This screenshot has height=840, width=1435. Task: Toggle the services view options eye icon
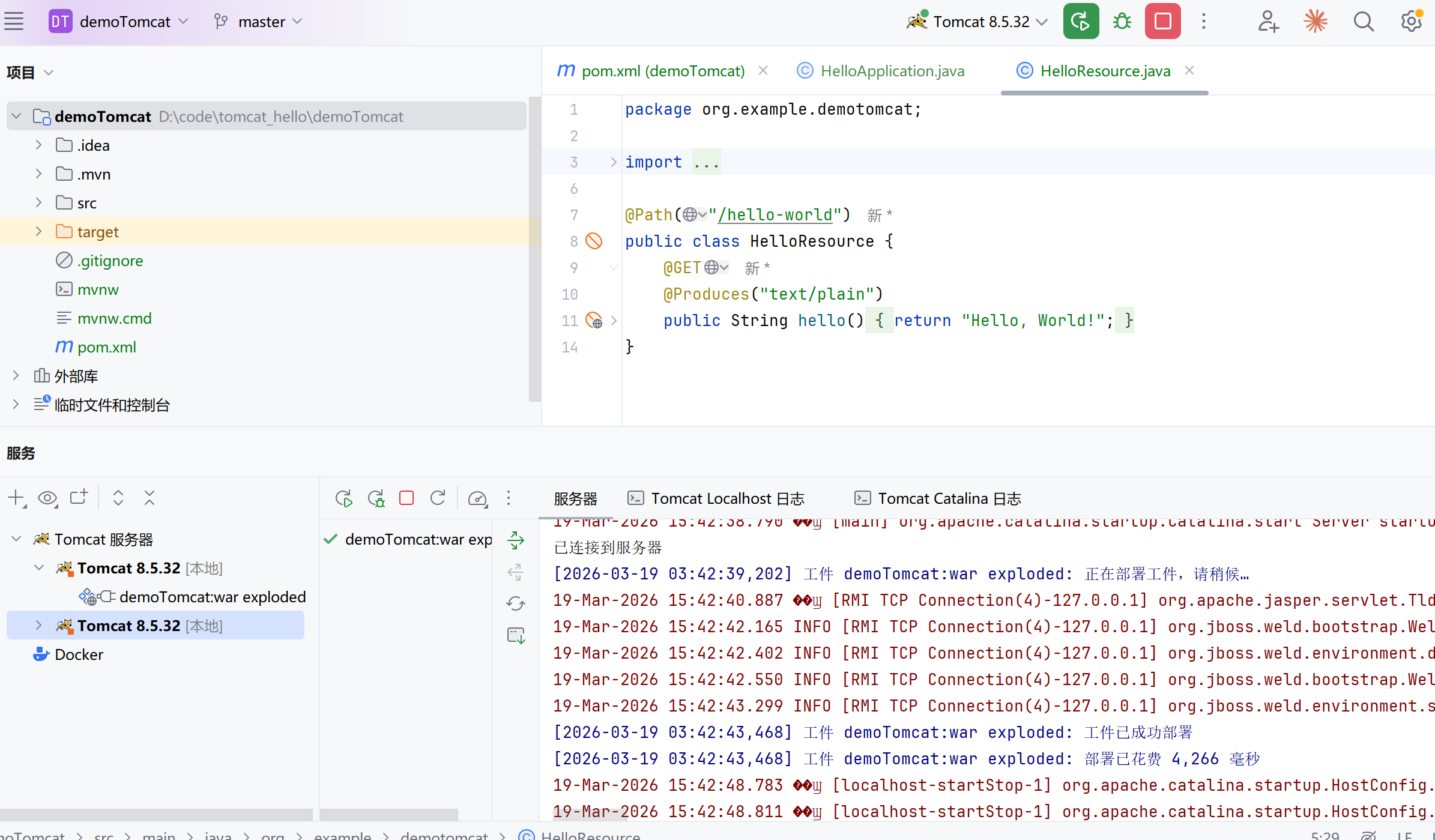47,498
